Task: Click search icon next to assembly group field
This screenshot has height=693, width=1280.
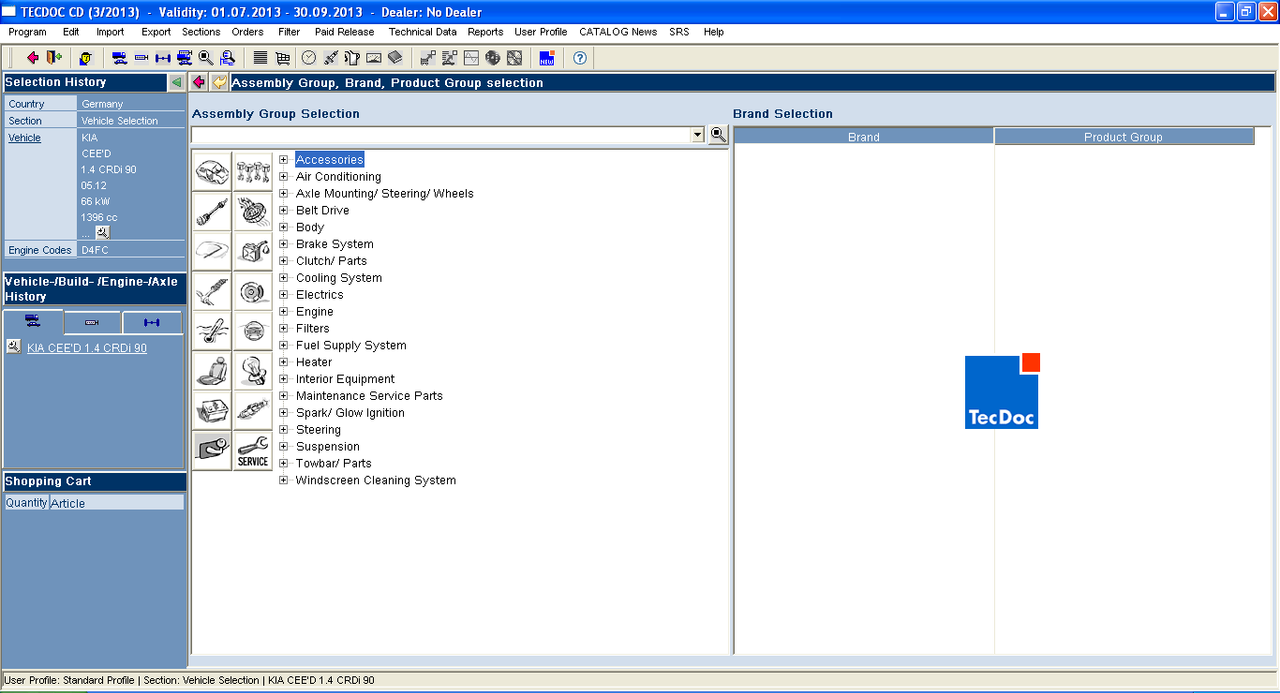Action: point(718,135)
